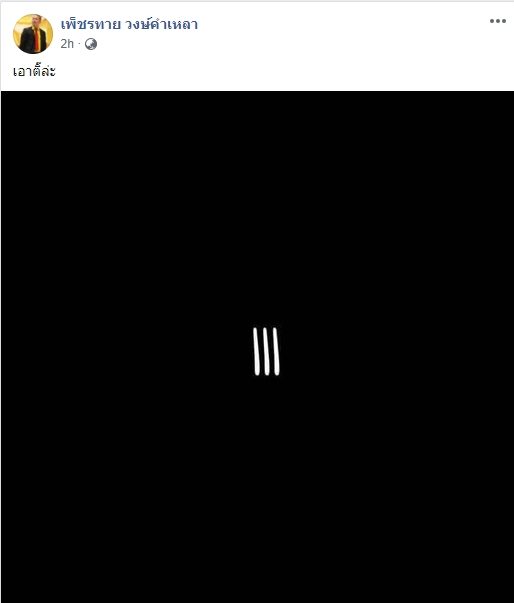
Task: Open the three-dot post options menu
Action: pyautogui.click(x=497, y=21)
